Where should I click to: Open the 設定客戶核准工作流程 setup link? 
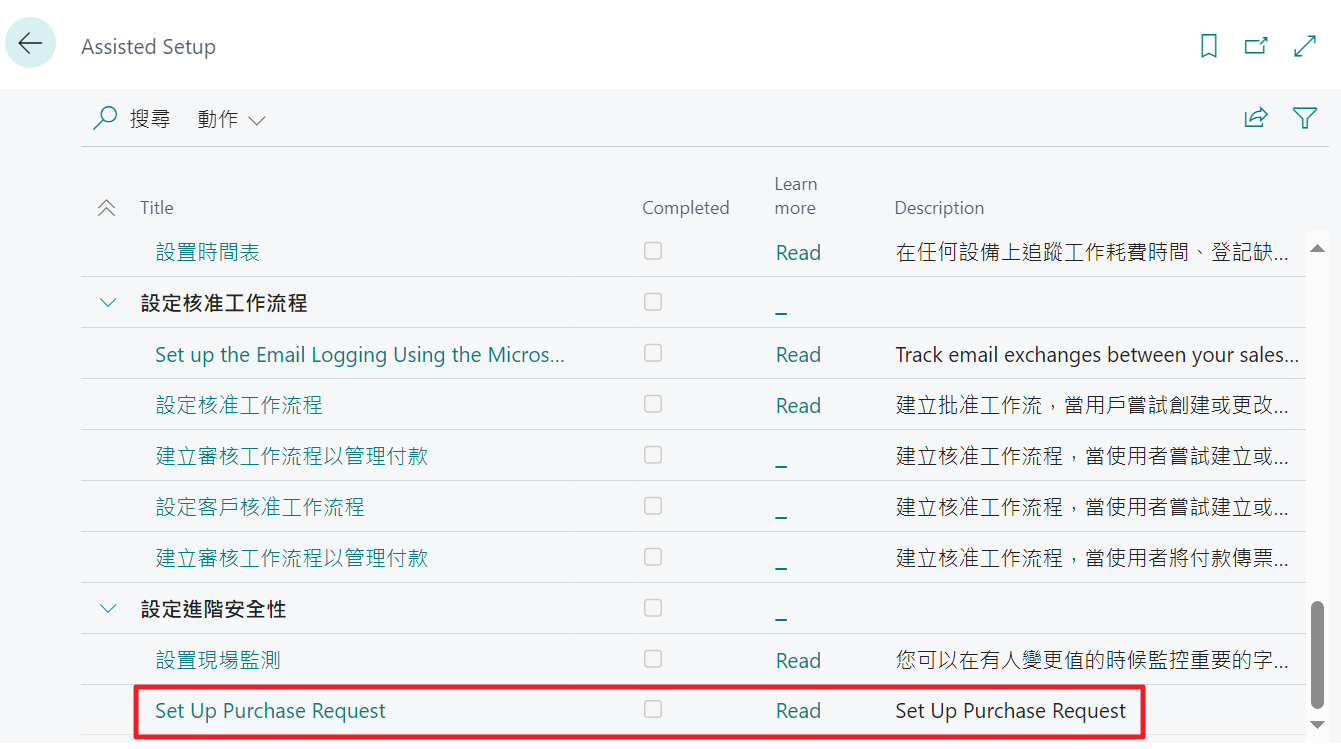pos(260,507)
